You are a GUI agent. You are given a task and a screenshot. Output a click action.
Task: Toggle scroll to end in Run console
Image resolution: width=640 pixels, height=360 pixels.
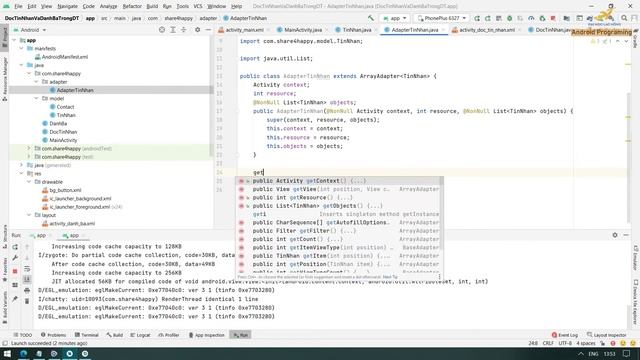(27, 279)
